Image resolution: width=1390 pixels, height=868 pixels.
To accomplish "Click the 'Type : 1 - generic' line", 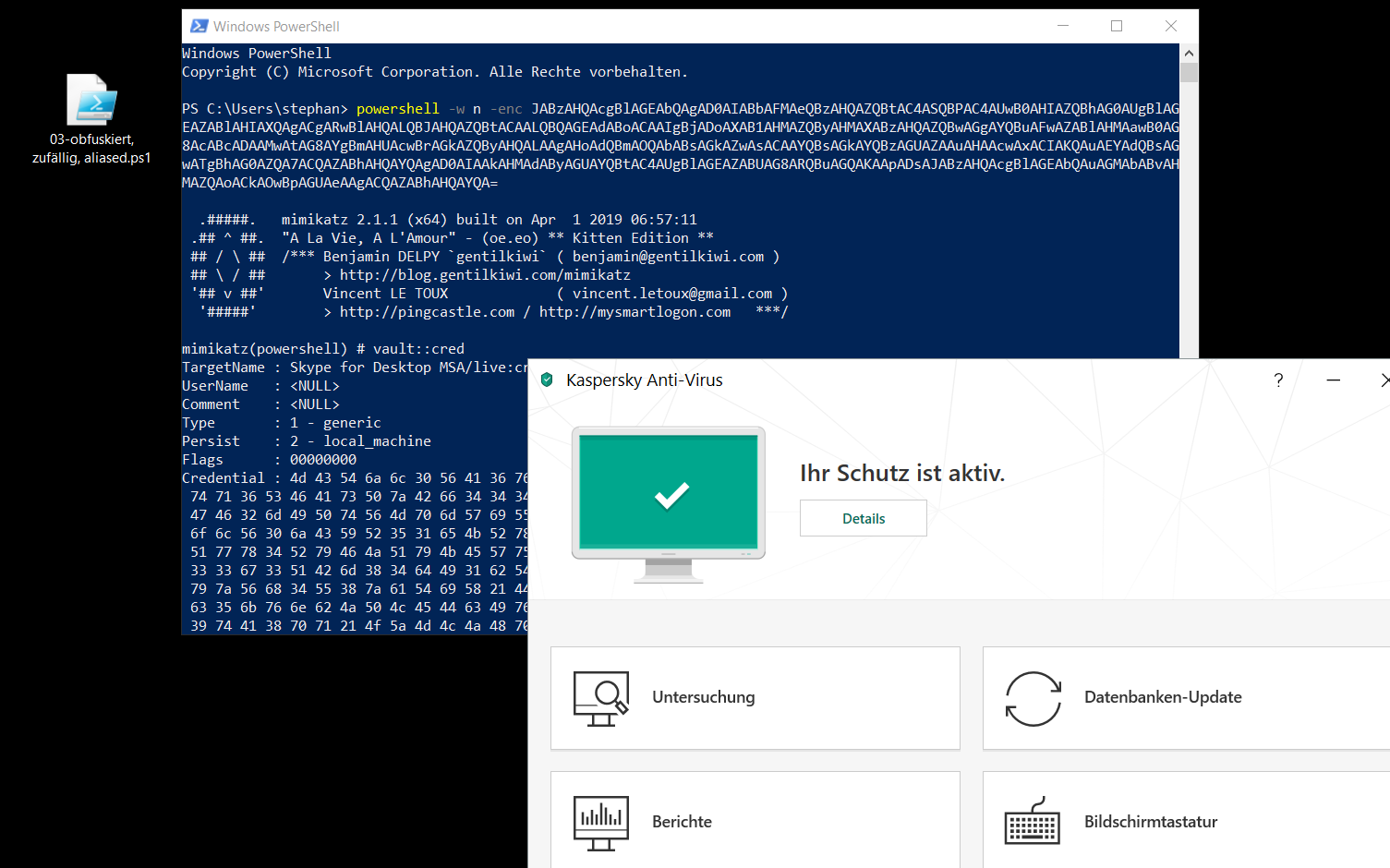I will pos(282,423).
